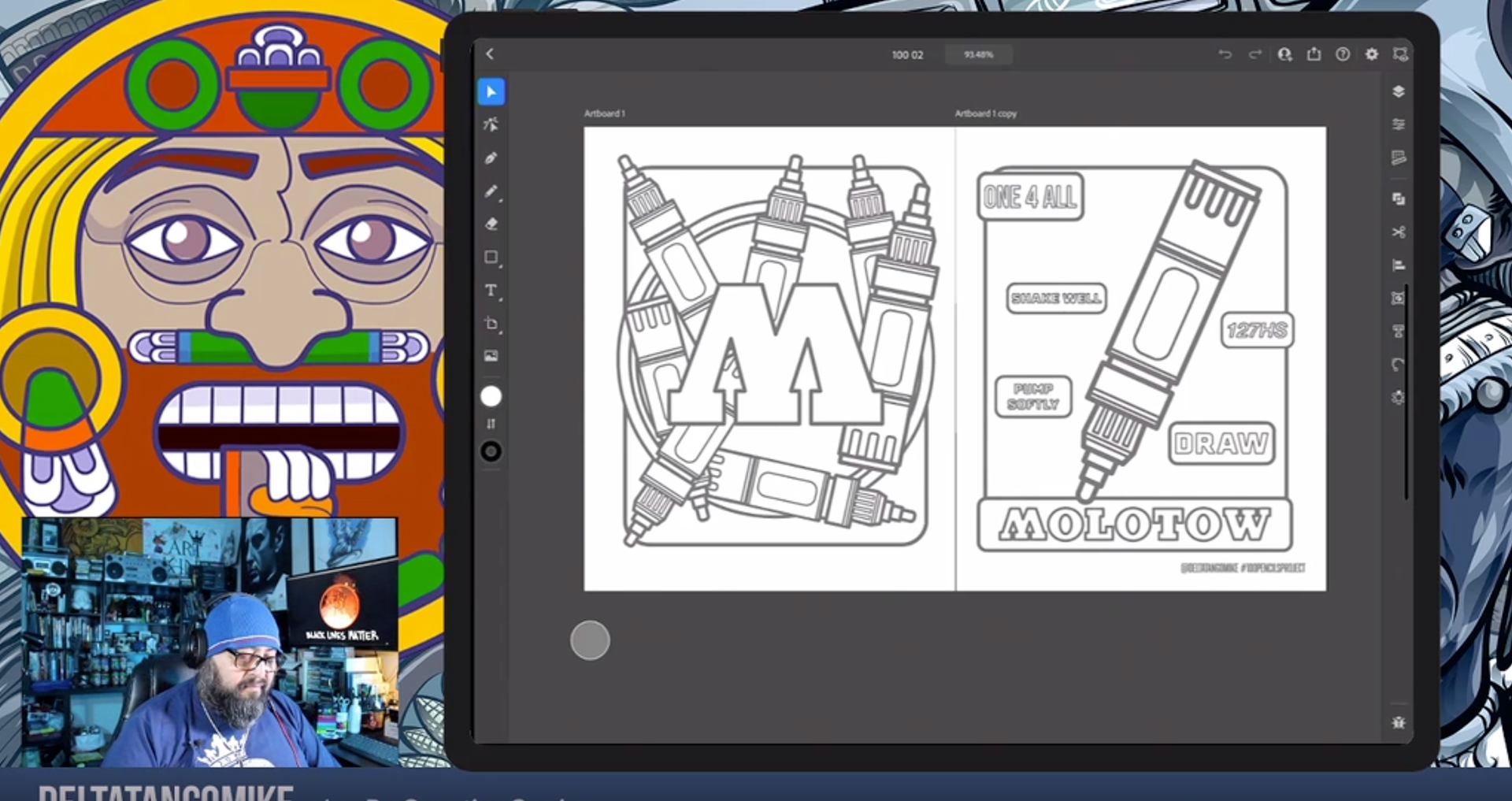Select the Artboard 1 label
This screenshot has height=801, width=1512.
click(604, 113)
